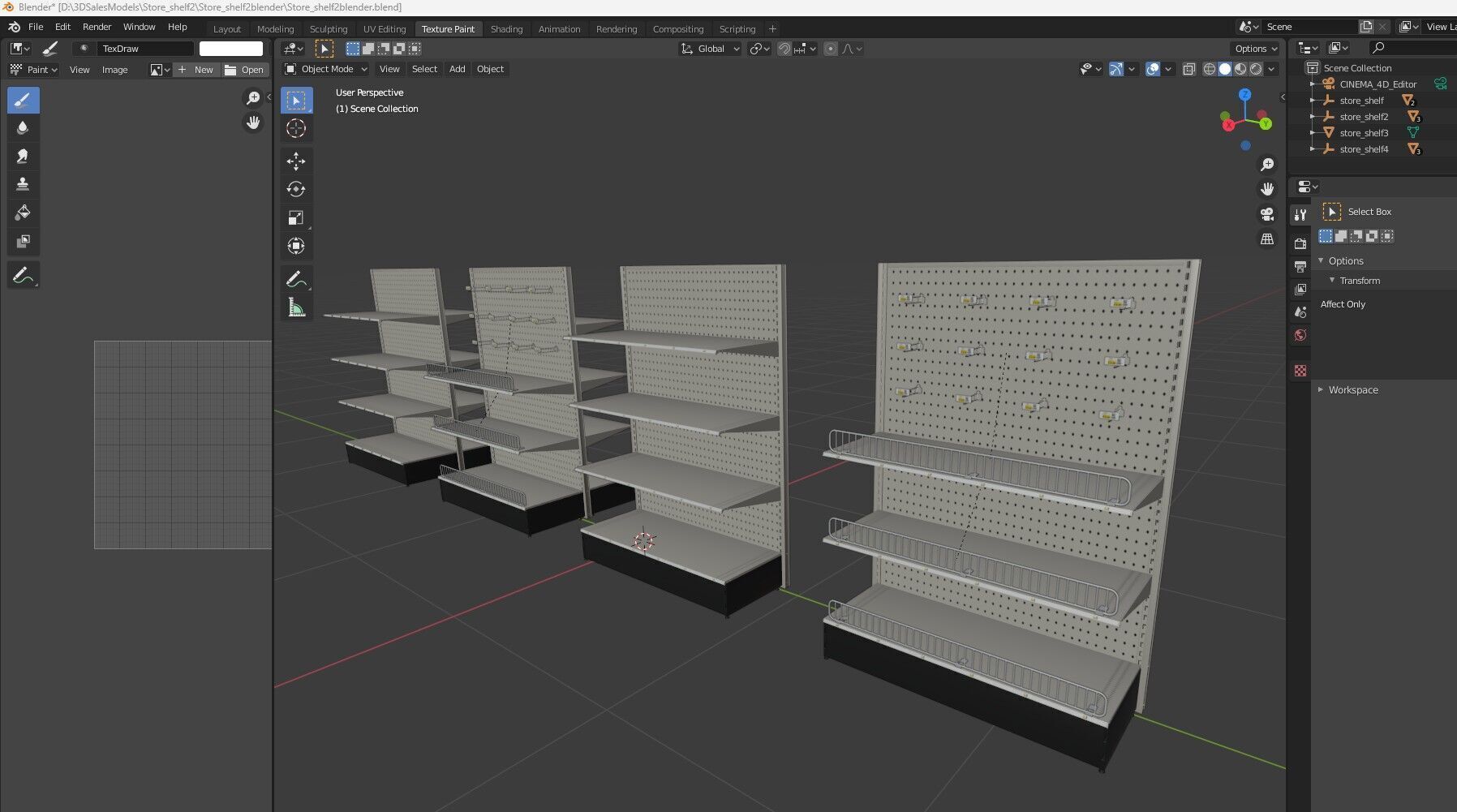Screen dimensions: 1457x812
Task: Open the File menu
Action: 36,27
